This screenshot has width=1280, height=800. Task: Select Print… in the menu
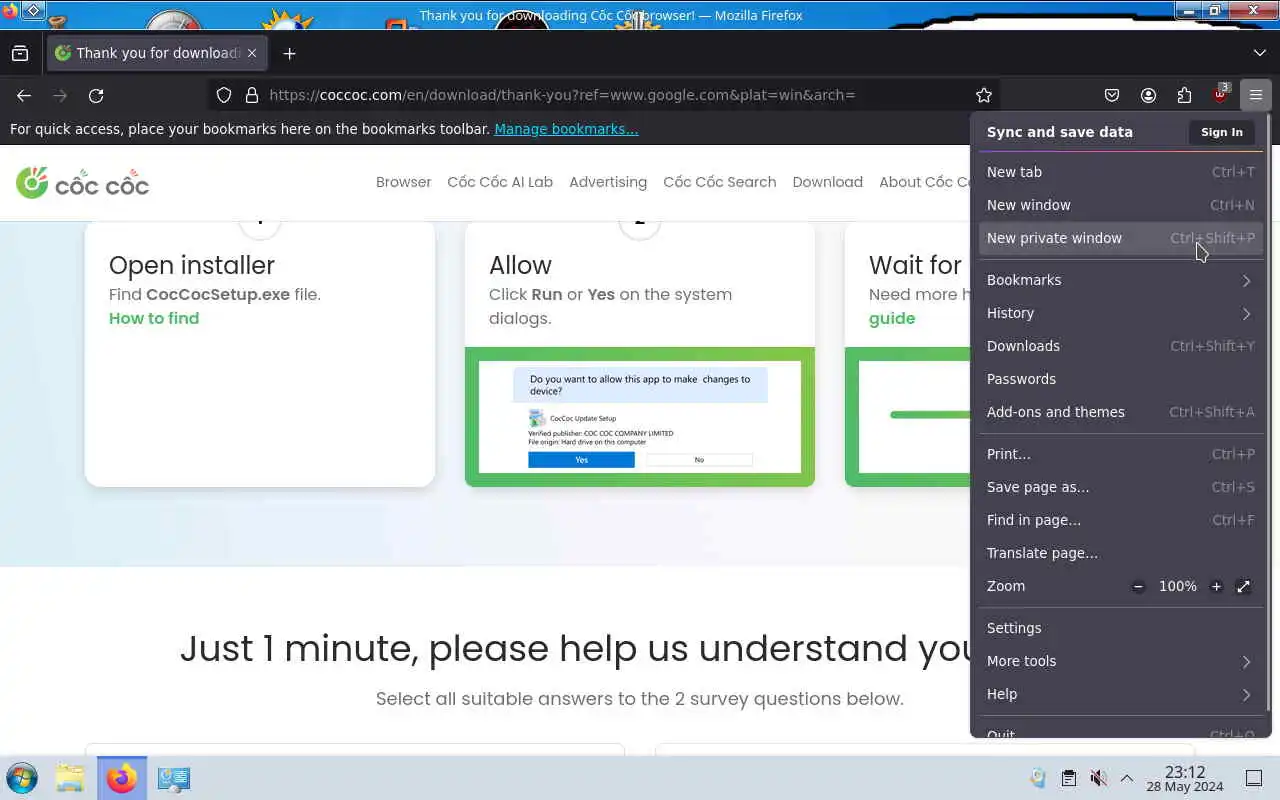1120,454
